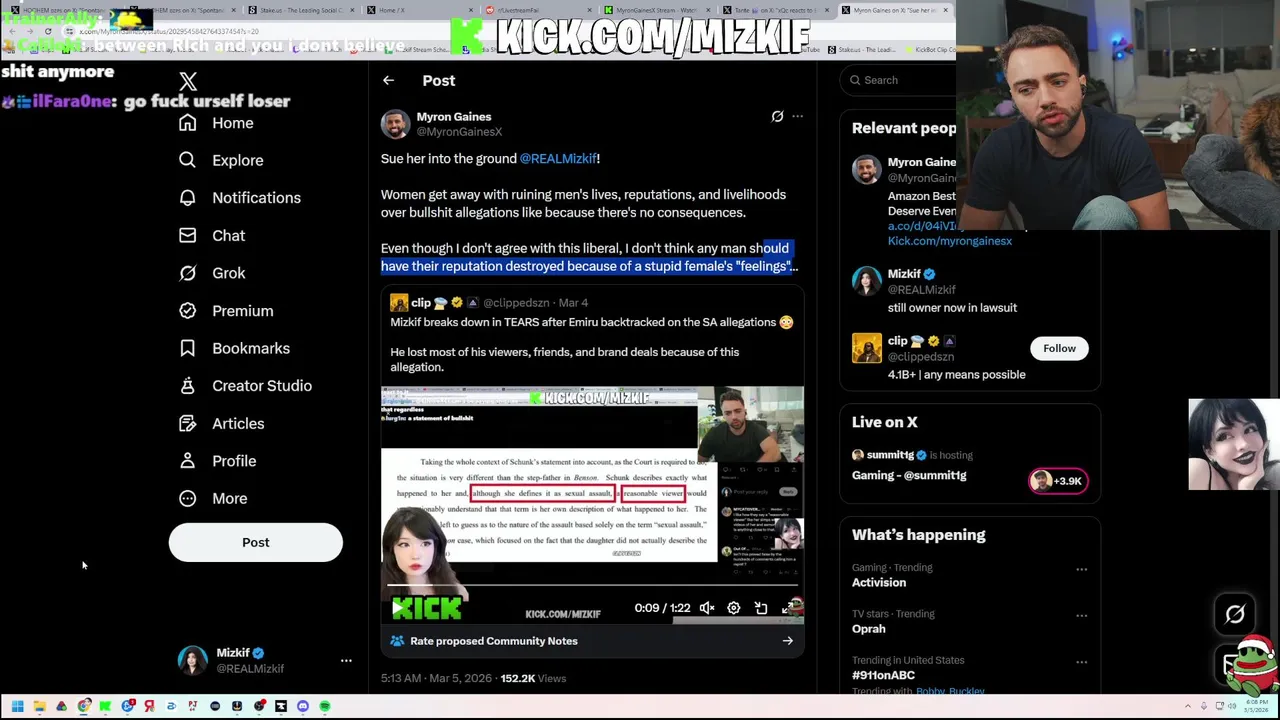Click the post timestamp 5:13 AM Mar 5
Screen dimensions: 1280x720
pos(436,679)
